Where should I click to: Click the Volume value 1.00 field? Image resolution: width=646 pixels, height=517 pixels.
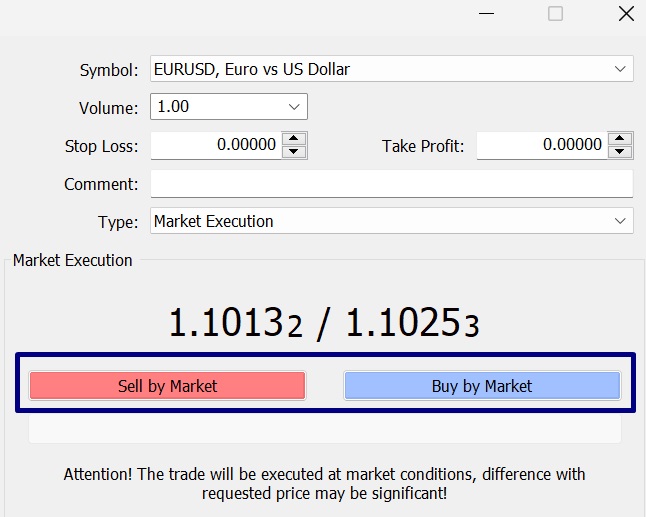click(215, 106)
